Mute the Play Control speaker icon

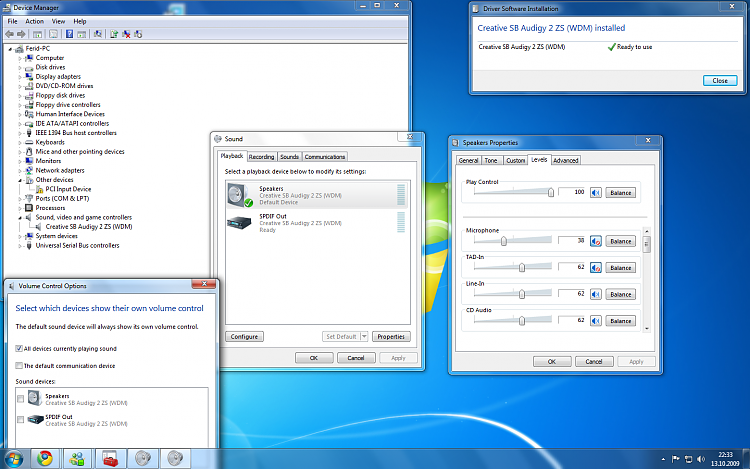(596, 193)
